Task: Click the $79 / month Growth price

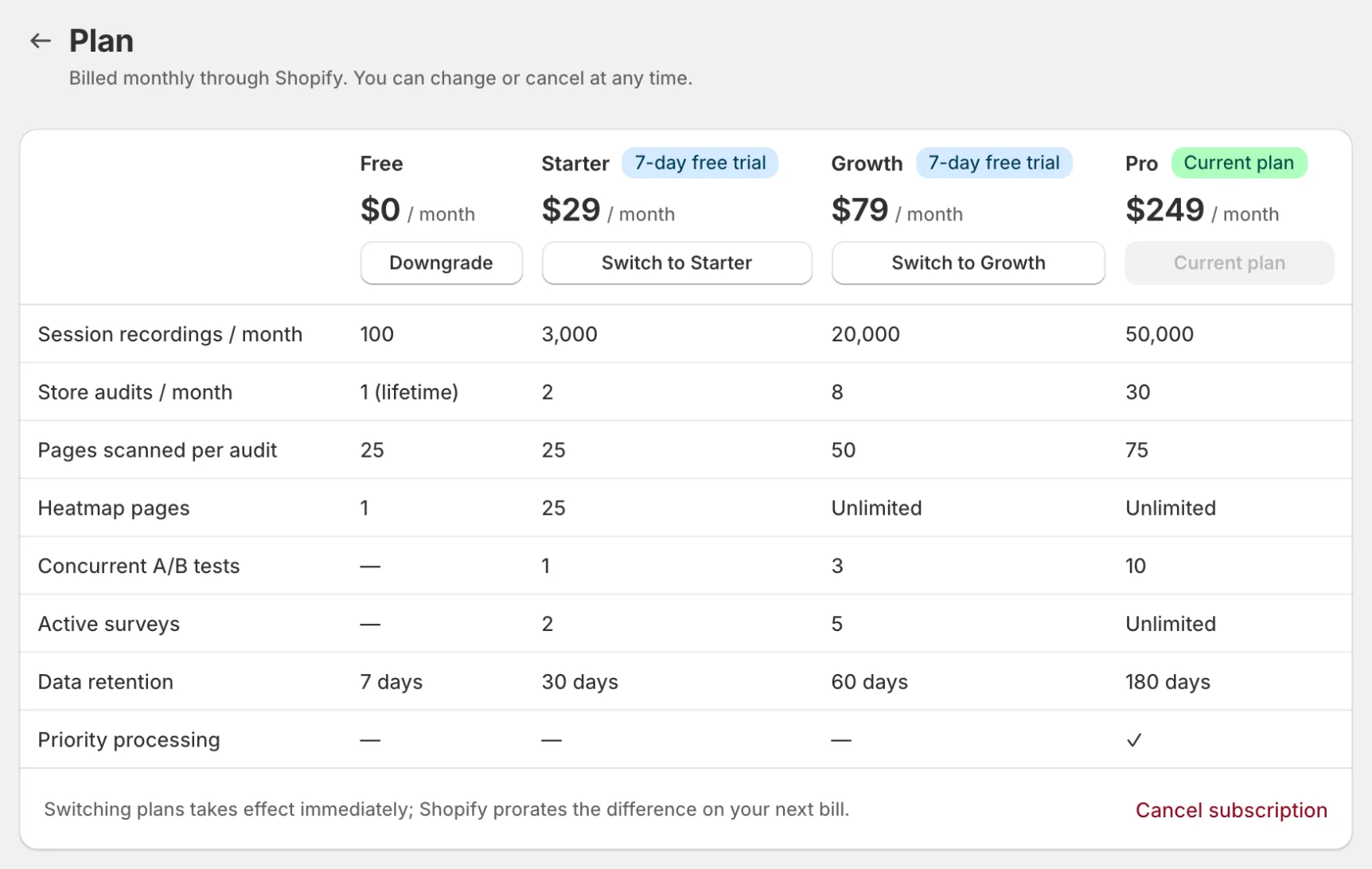Action: tap(897, 210)
